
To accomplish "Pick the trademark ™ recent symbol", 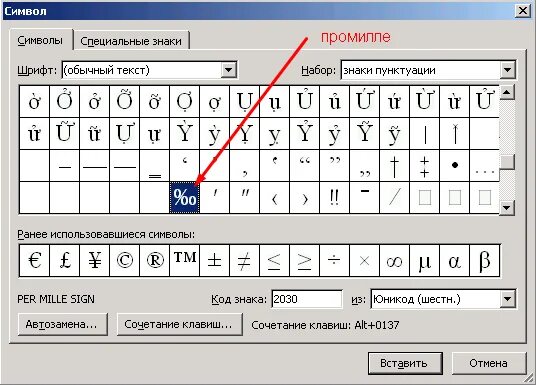I will pyautogui.click(x=185, y=261).
